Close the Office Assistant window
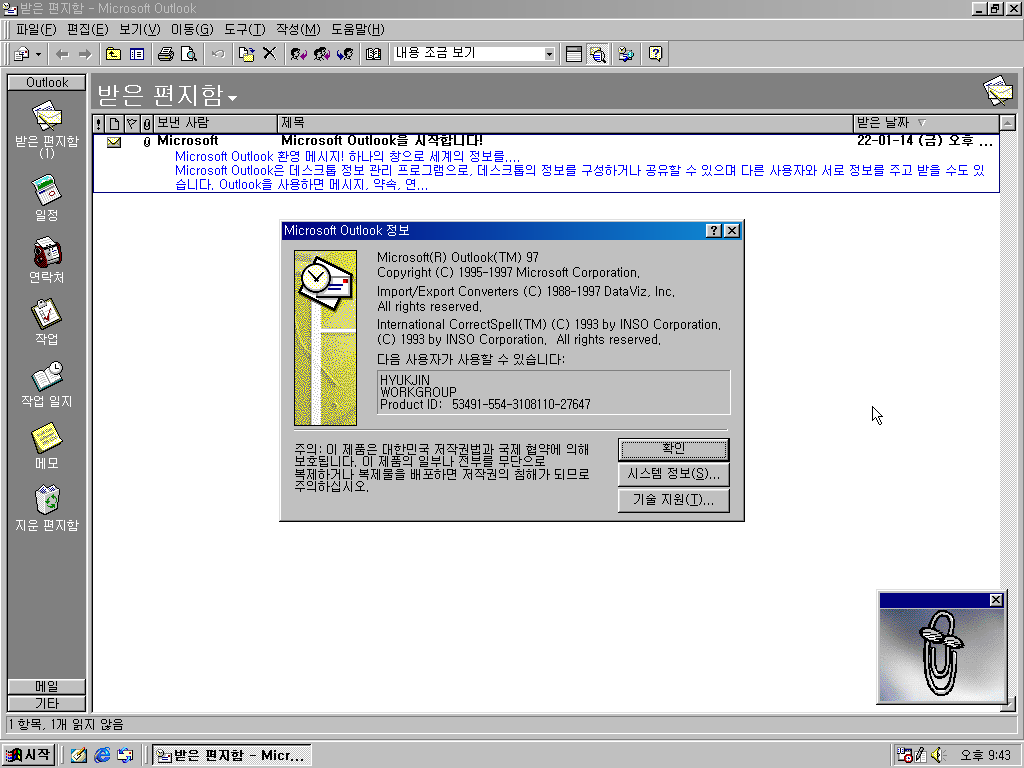This screenshot has height=768, width=1024. click(996, 600)
